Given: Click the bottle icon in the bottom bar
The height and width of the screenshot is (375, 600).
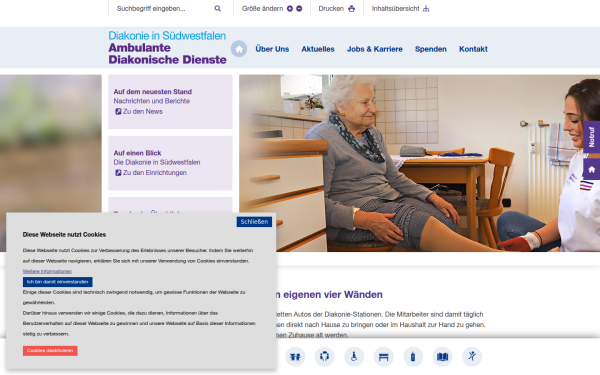Looking at the screenshot, I should coord(413,357).
